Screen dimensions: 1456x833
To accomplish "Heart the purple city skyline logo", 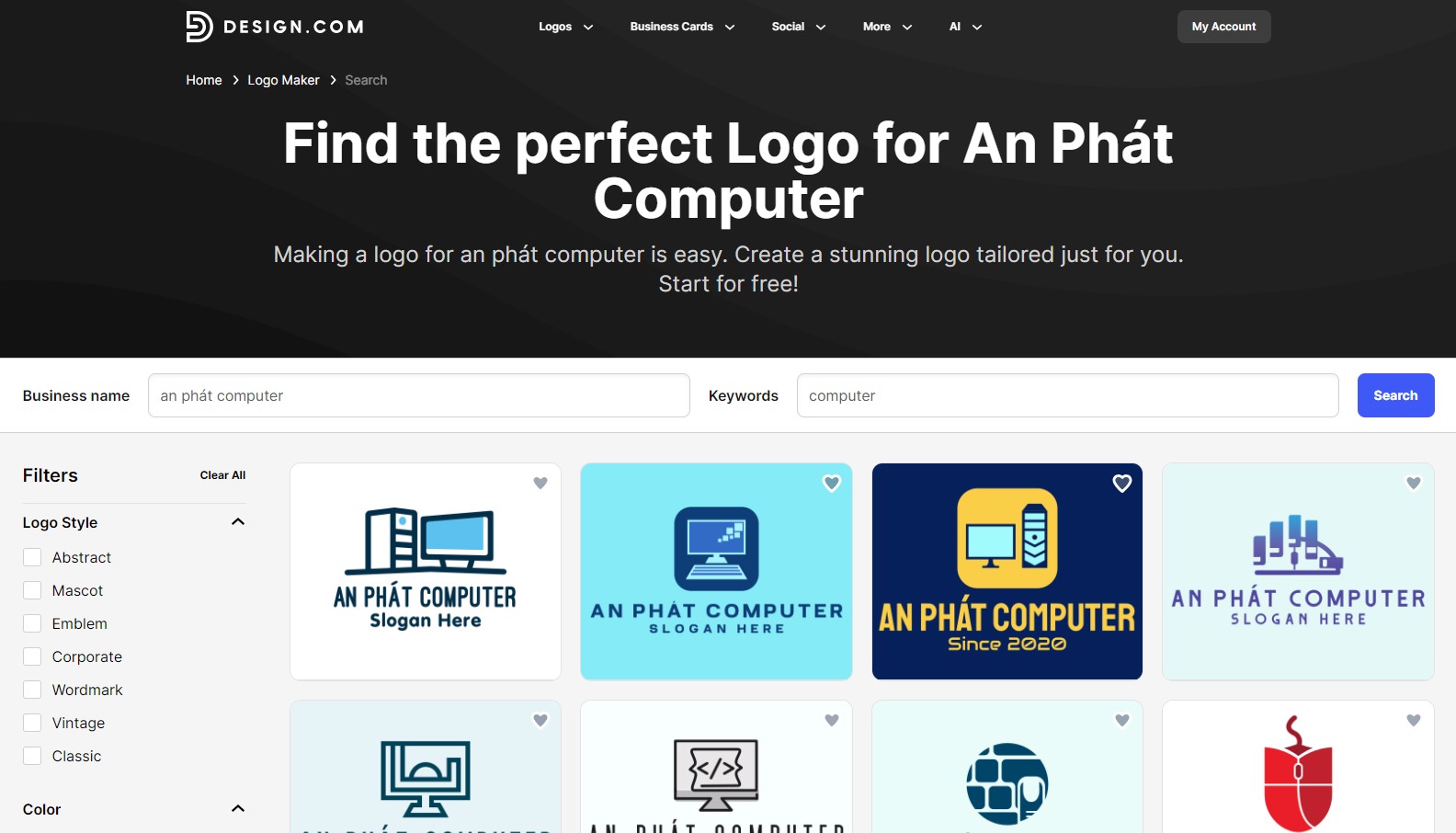I will coord(1414,484).
